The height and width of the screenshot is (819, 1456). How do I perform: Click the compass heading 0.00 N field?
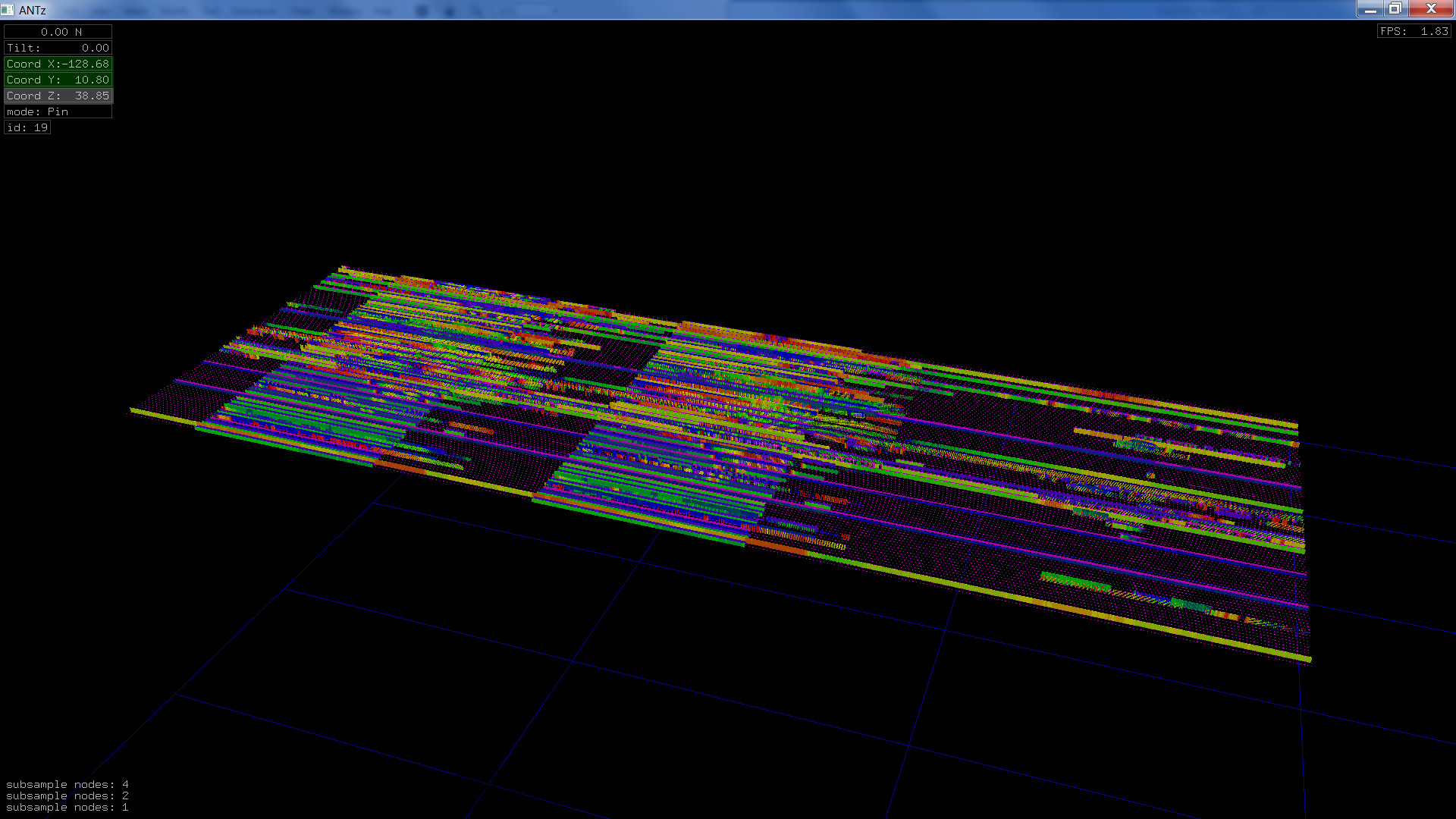click(58, 32)
